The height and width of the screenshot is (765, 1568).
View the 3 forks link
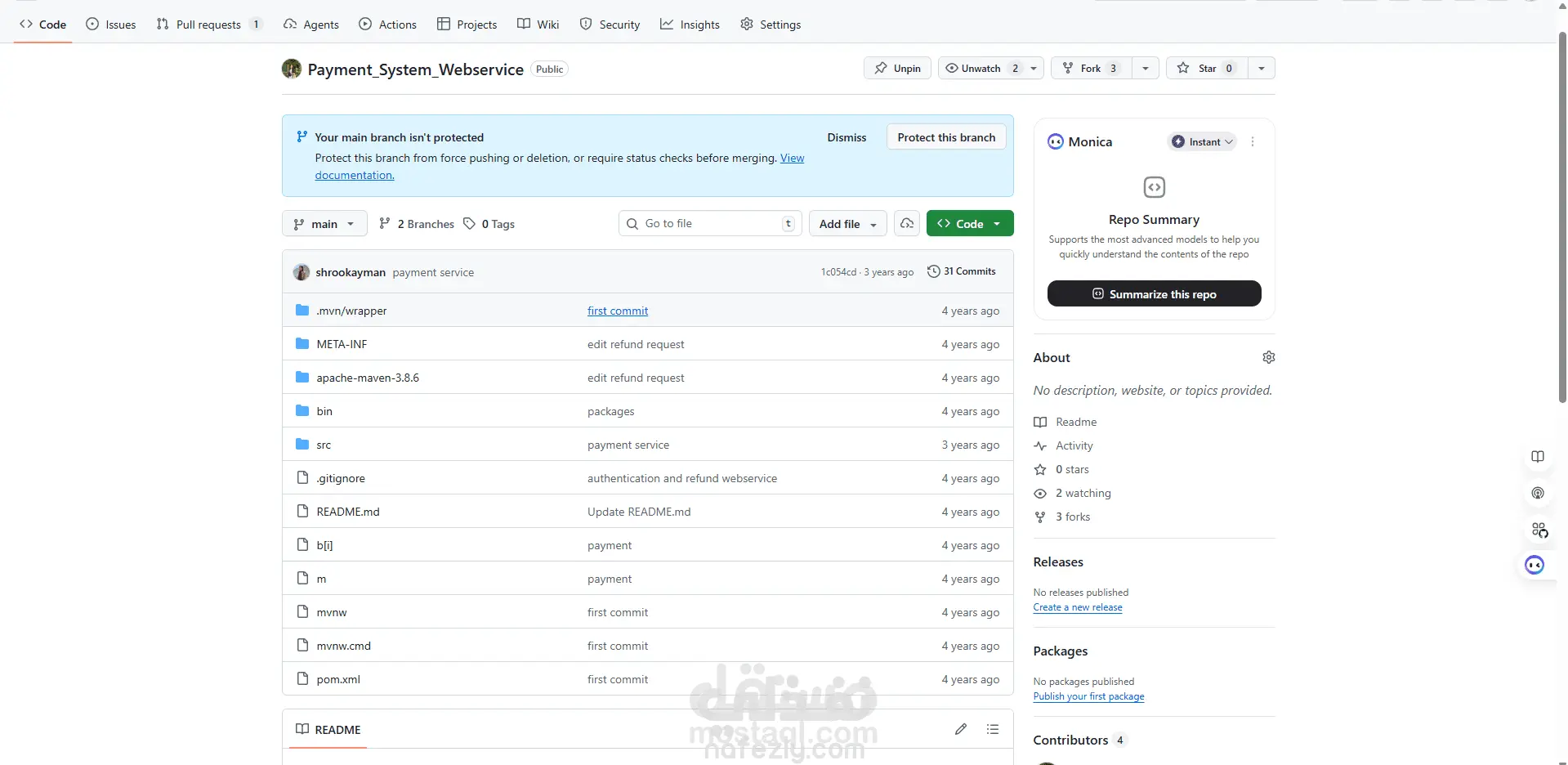1062,517
